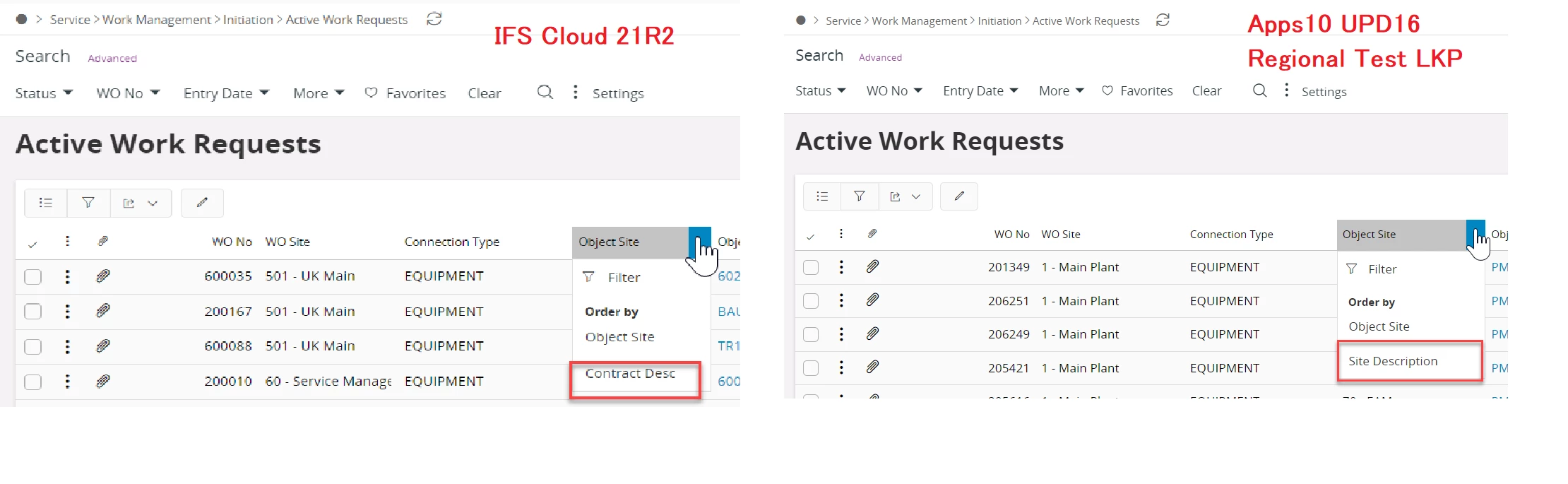Click search magnifier icon in IFS Cloud panel
Image resolution: width=1568 pixels, height=484 pixels.
click(545, 92)
